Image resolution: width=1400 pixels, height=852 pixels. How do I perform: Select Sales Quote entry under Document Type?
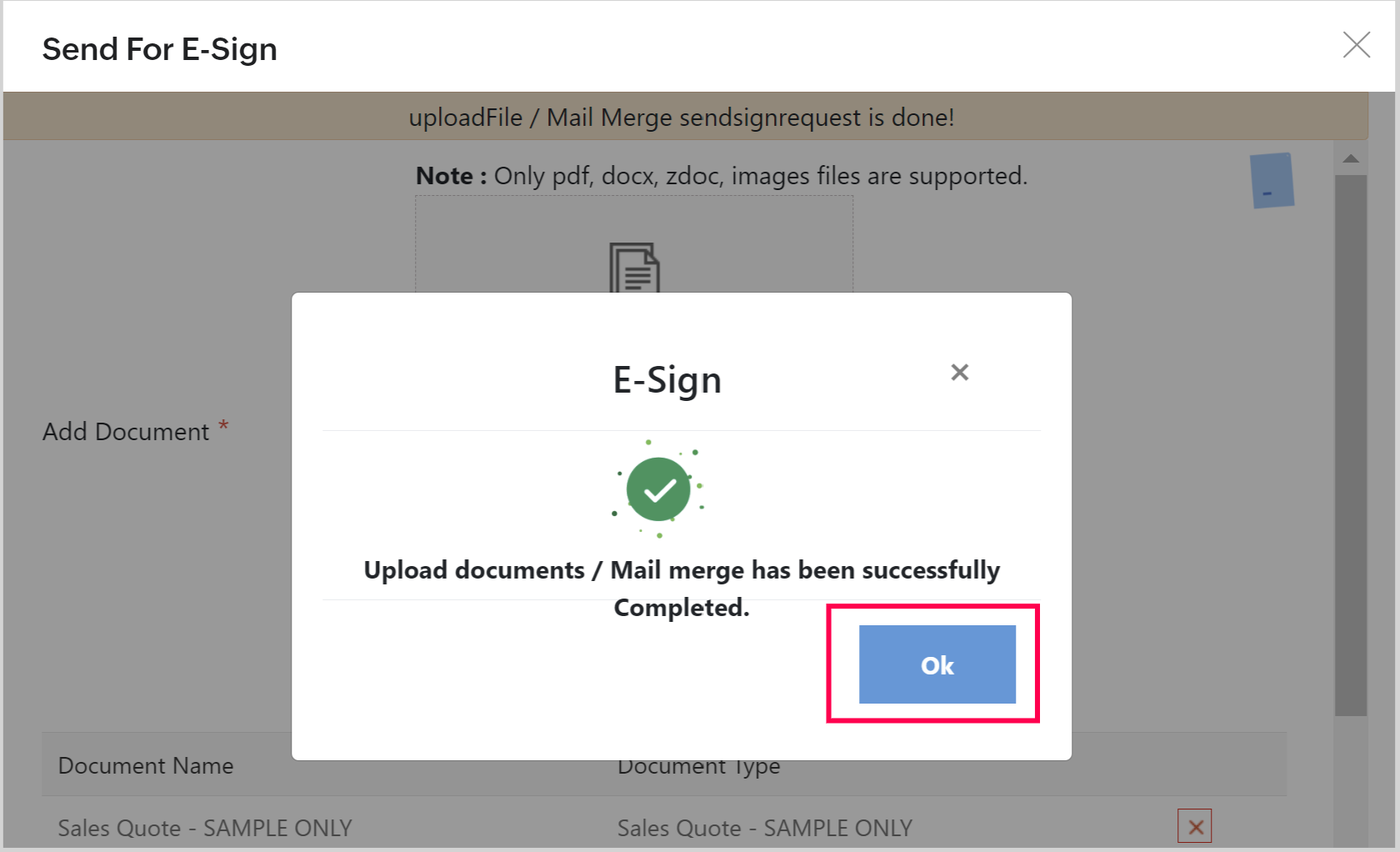click(764, 828)
